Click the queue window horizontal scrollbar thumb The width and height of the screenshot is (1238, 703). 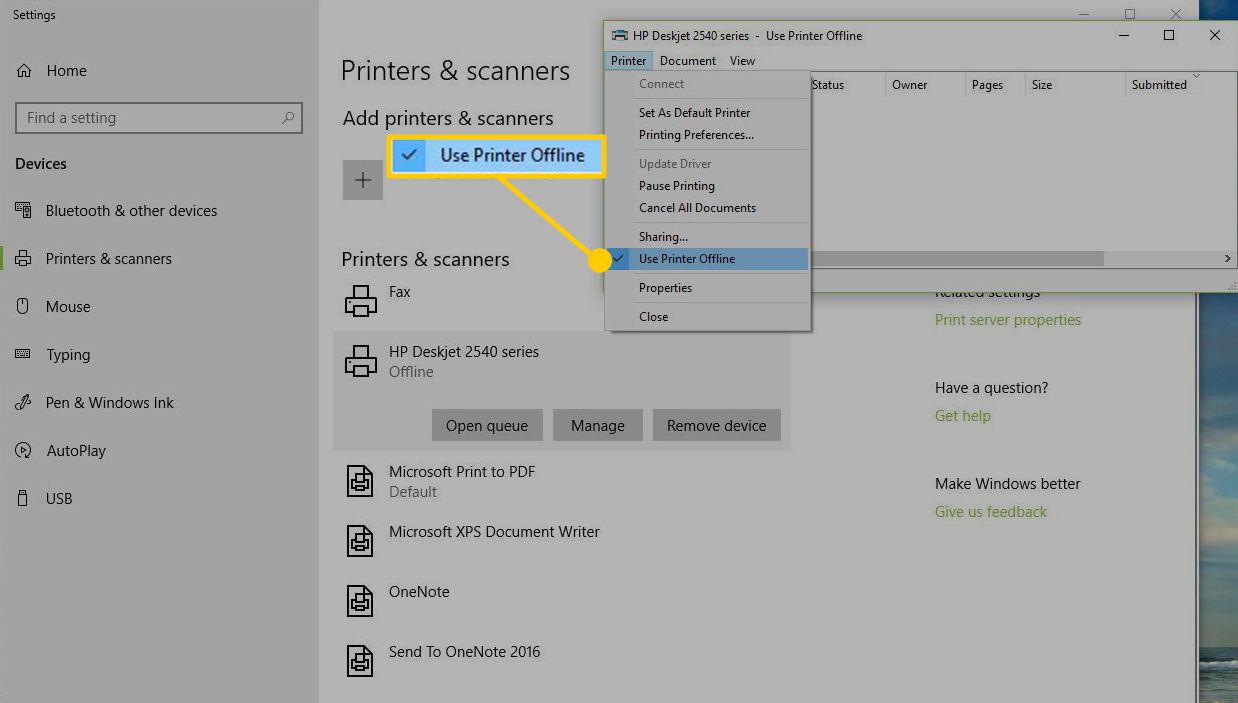tap(958, 259)
